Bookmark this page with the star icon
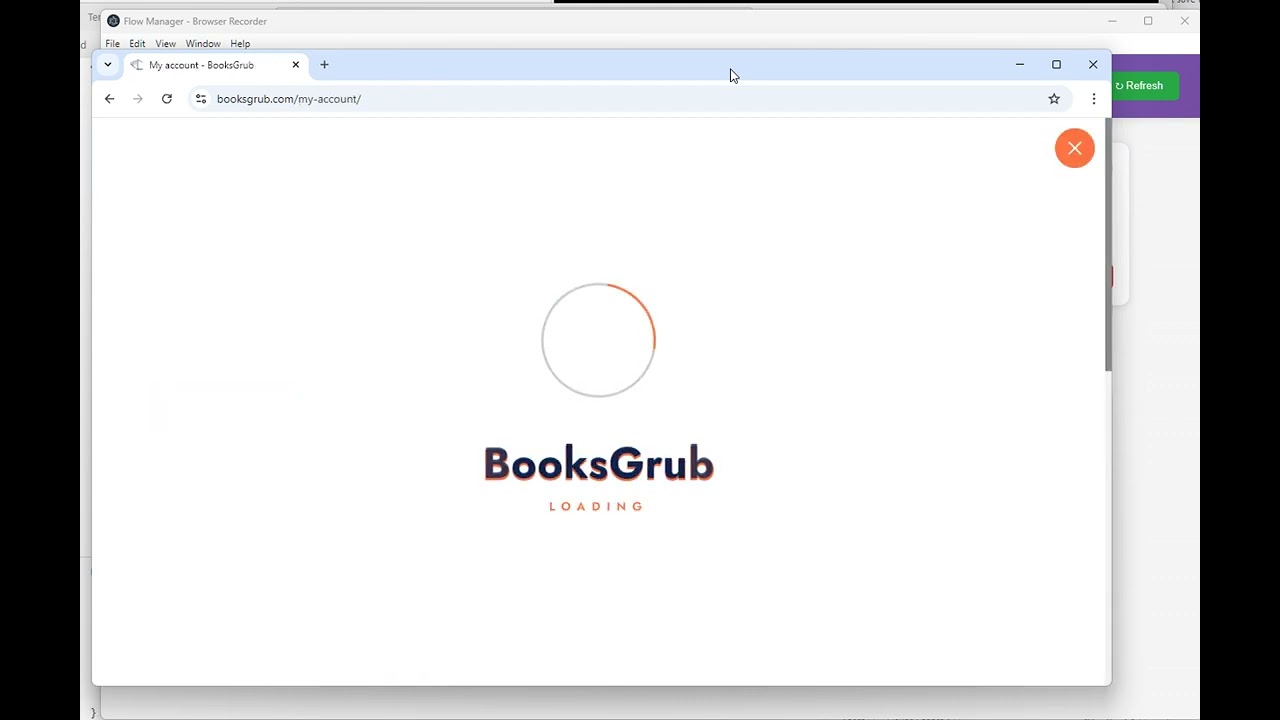The width and height of the screenshot is (1280, 720). coord(1054,99)
